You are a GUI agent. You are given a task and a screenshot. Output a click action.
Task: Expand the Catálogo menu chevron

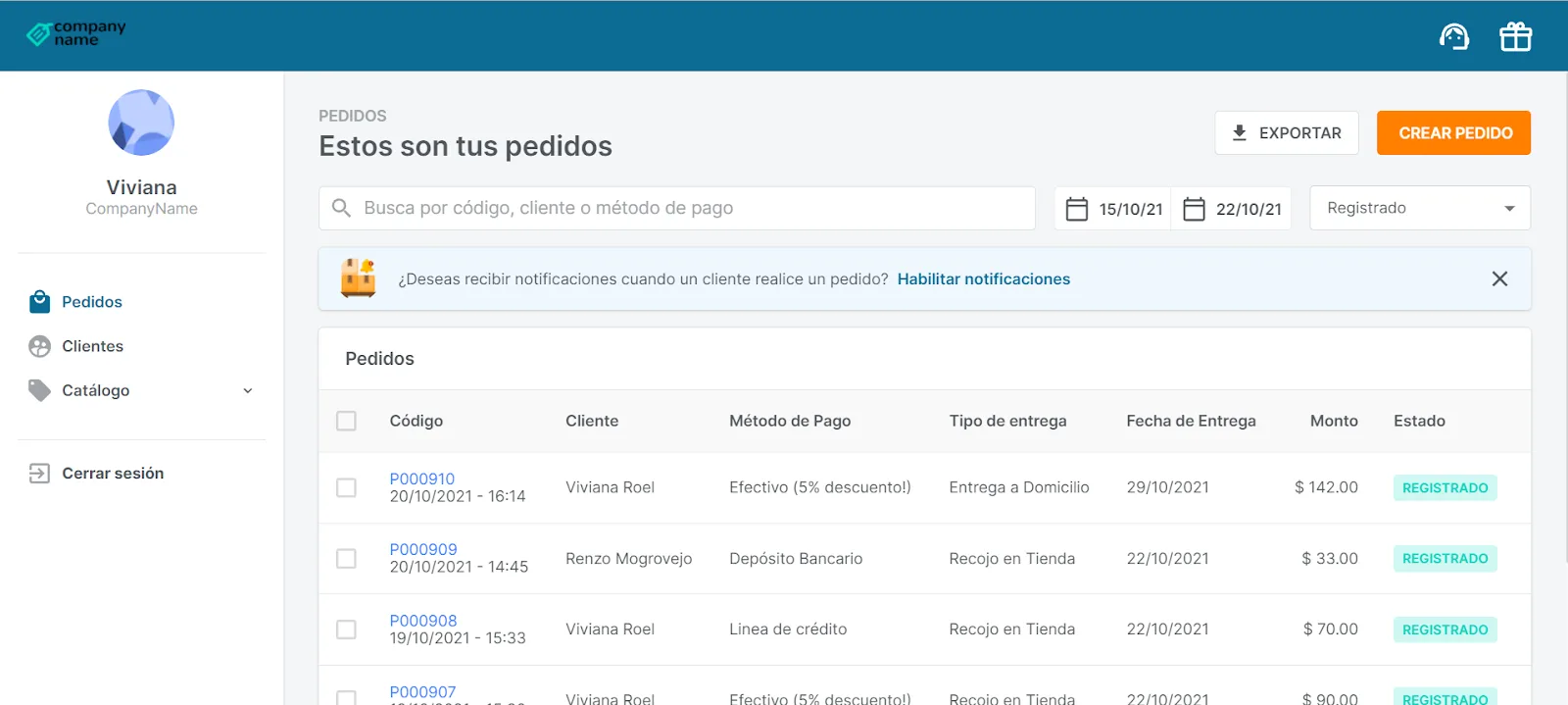pos(248,390)
